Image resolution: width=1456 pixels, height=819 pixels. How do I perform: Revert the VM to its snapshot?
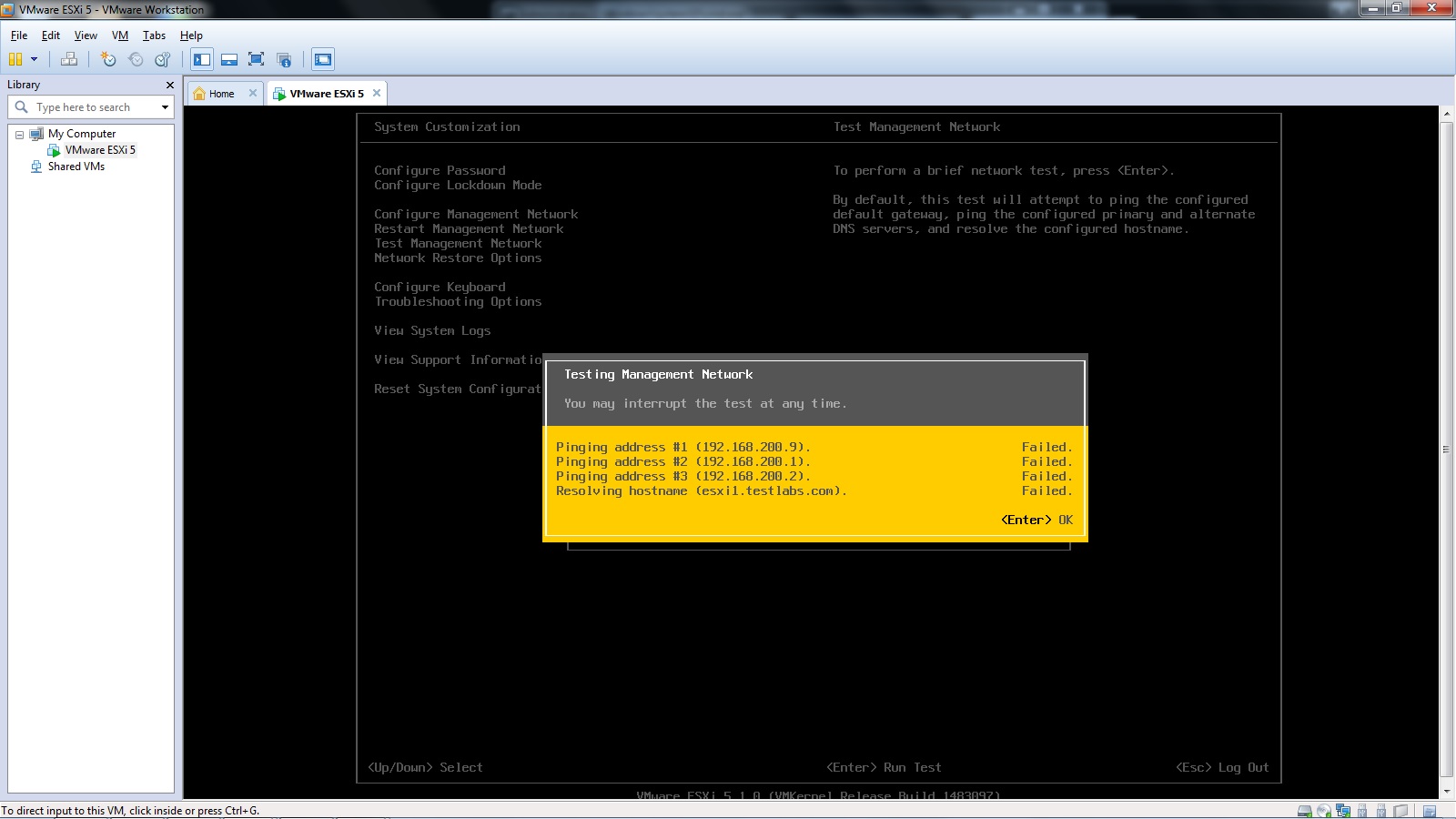point(136,59)
